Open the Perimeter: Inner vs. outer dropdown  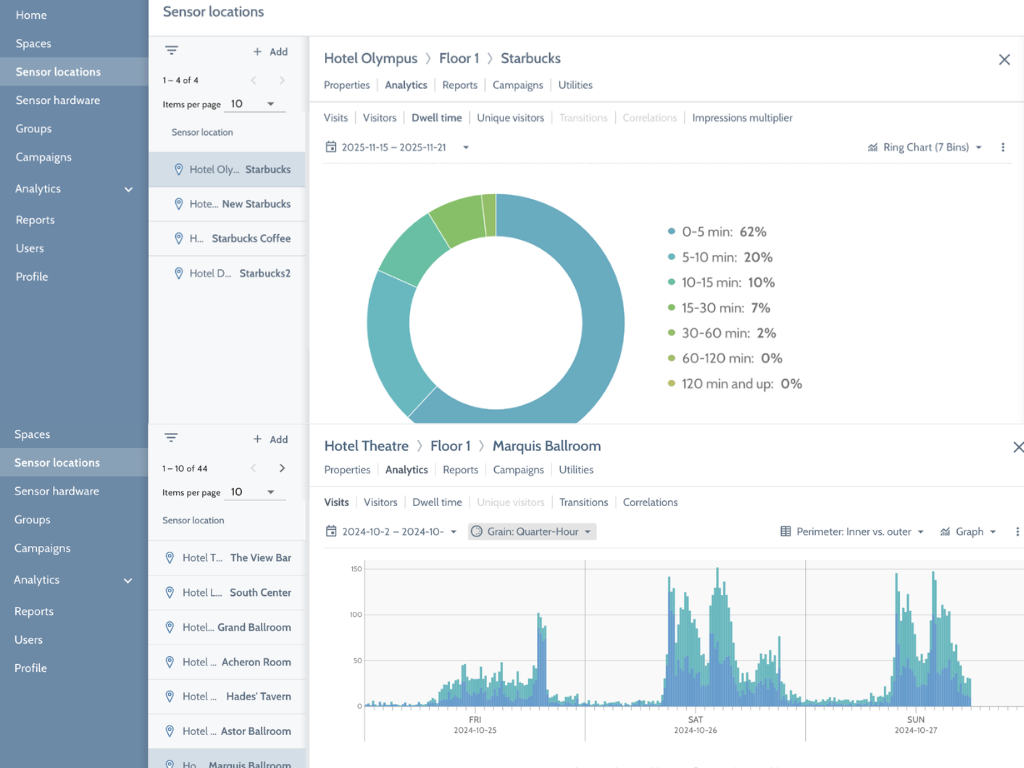[852, 532]
